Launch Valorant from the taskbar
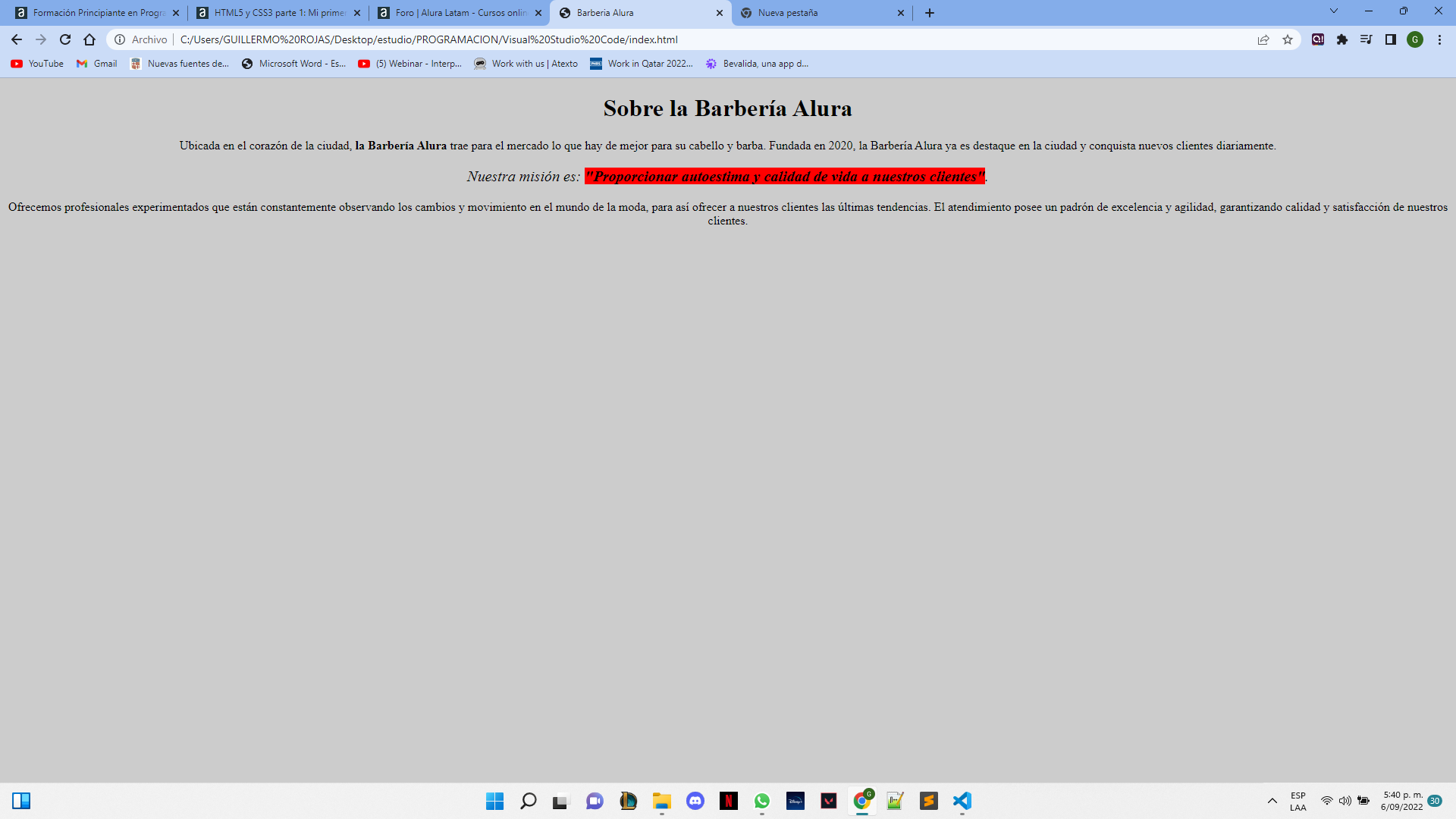Screen dimensions: 1456x819 pos(829,801)
